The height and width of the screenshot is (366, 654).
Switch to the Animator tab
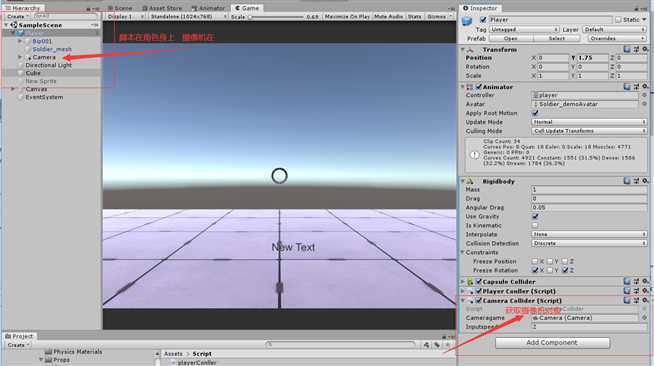coord(208,8)
